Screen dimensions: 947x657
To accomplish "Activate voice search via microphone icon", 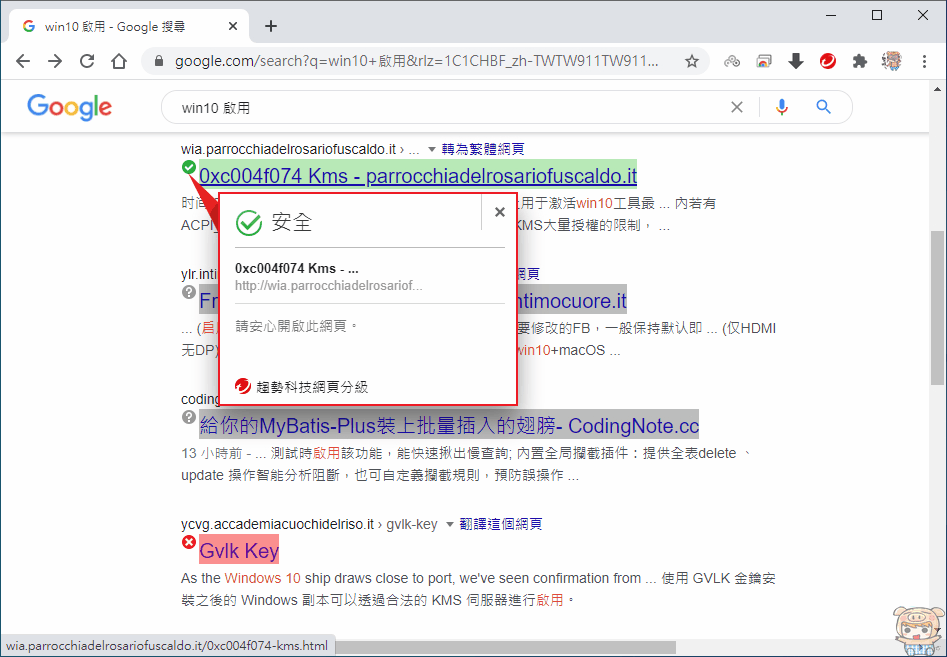I will coord(781,107).
